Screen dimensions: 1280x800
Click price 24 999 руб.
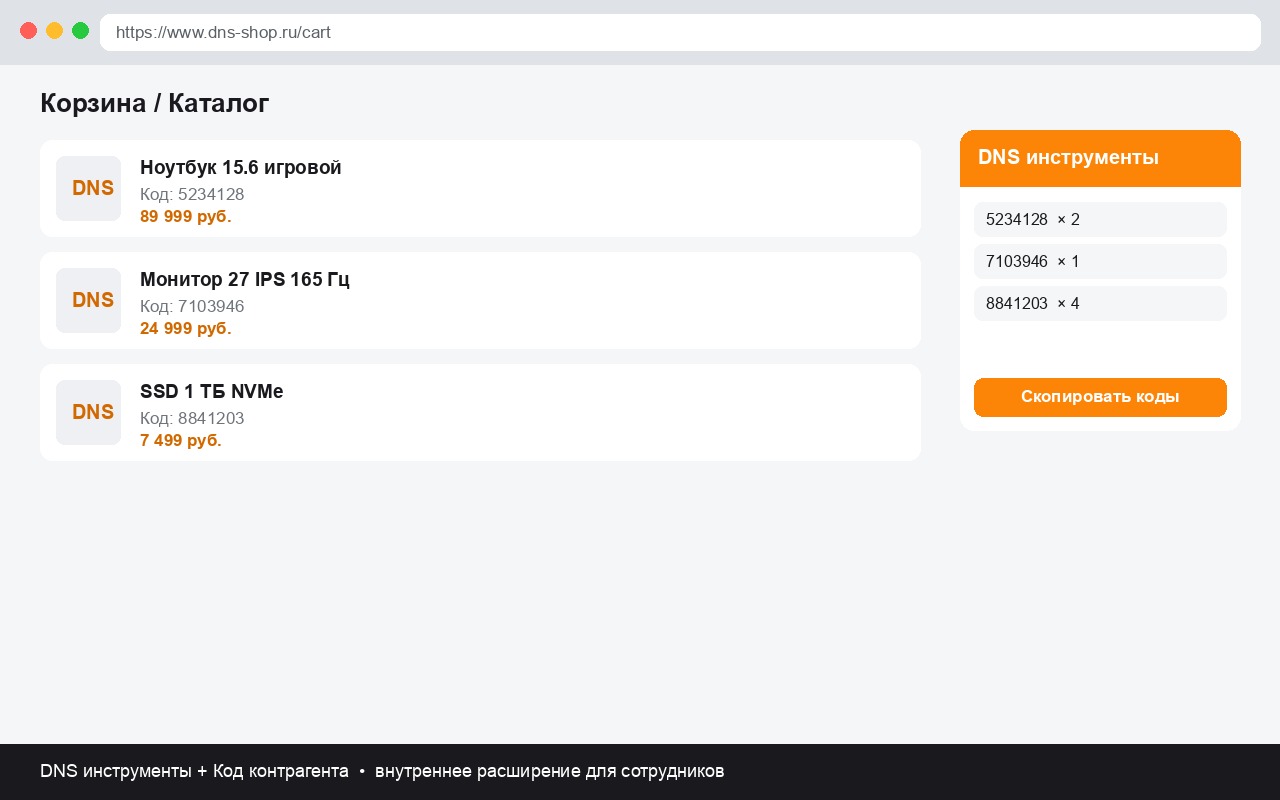point(186,329)
